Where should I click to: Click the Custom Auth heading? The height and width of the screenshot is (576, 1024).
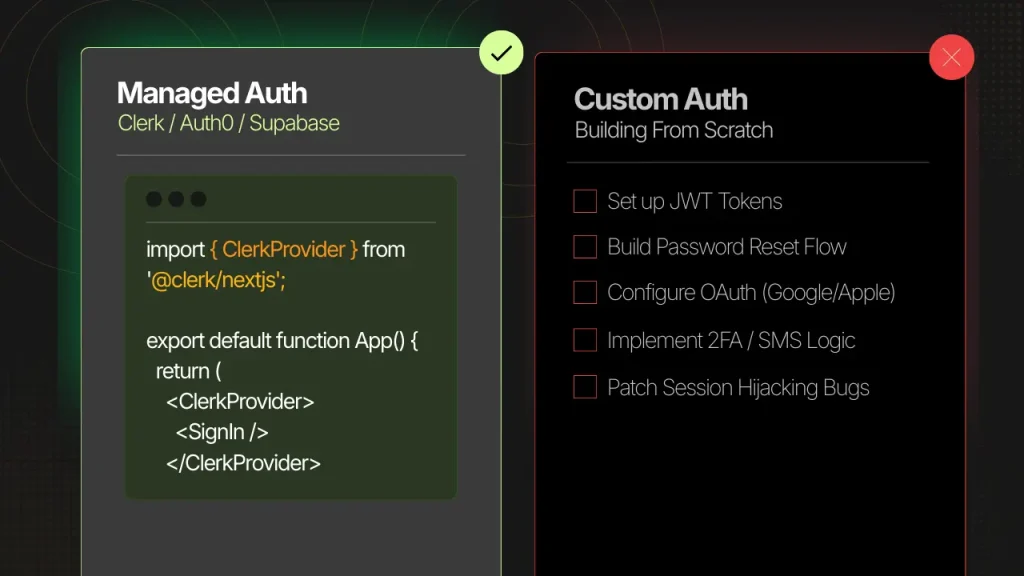[661, 100]
